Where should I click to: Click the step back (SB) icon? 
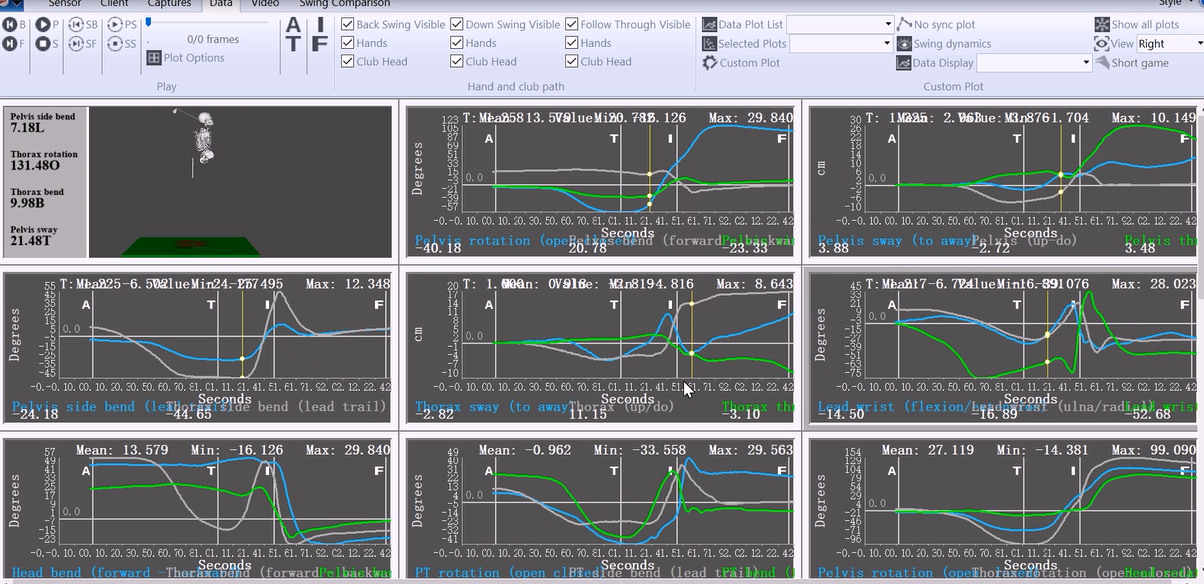[75, 24]
